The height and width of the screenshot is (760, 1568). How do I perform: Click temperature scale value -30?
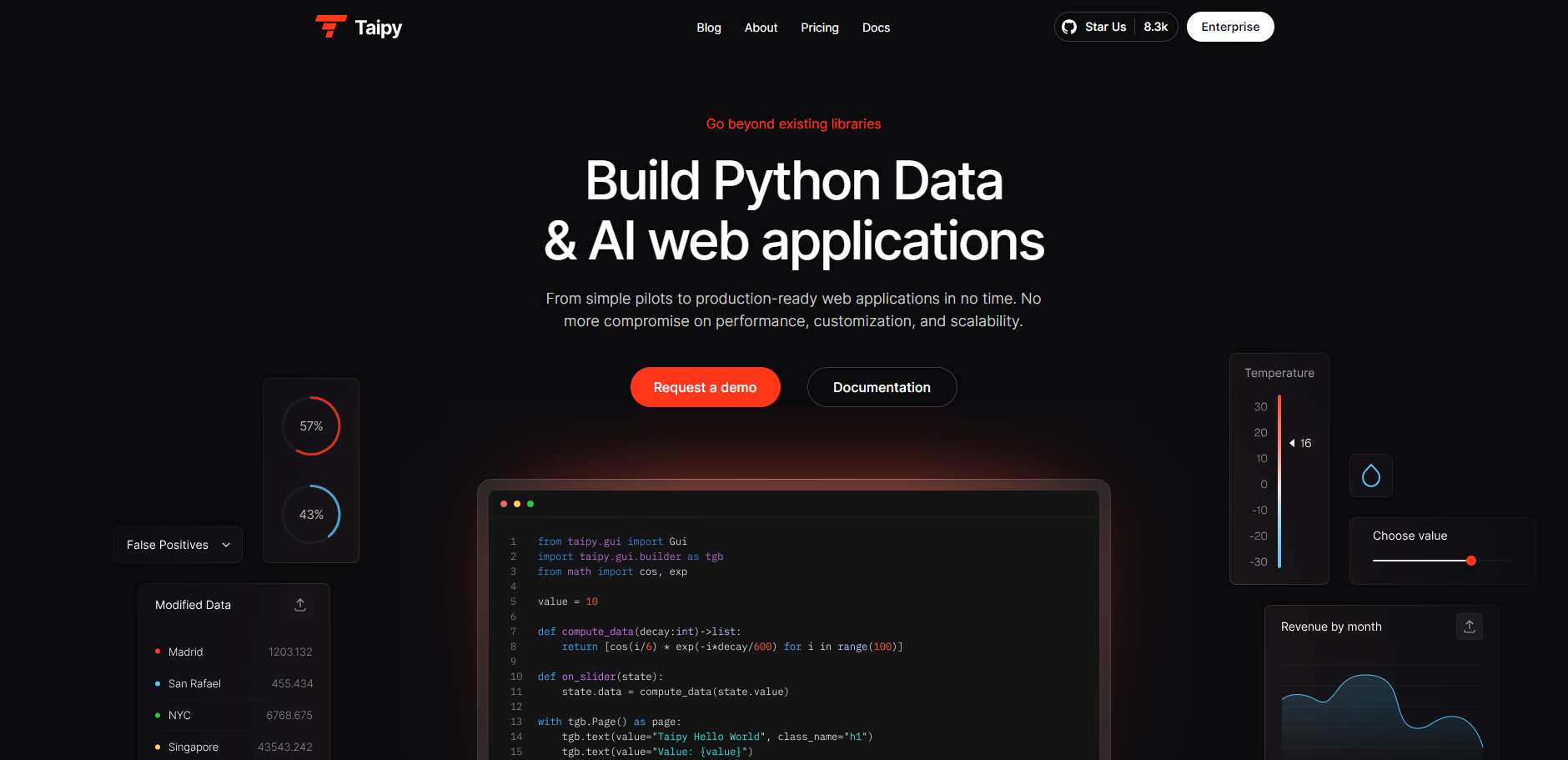[1259, 561]
